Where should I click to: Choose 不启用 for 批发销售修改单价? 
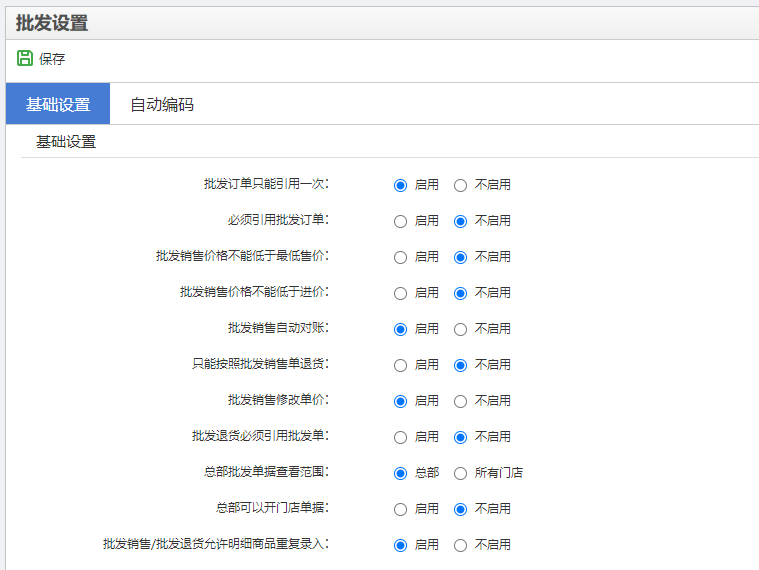coord(460,402)
